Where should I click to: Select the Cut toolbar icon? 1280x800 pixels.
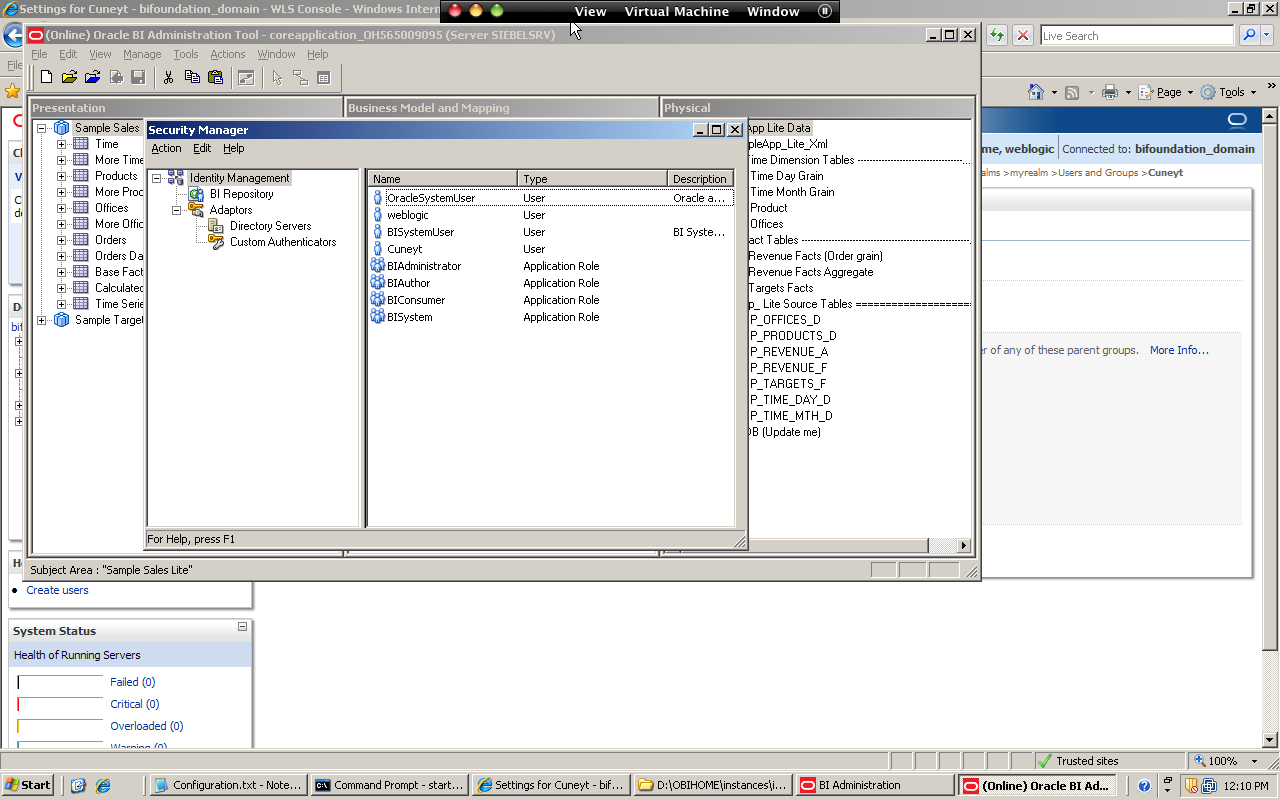click(168, 77)
